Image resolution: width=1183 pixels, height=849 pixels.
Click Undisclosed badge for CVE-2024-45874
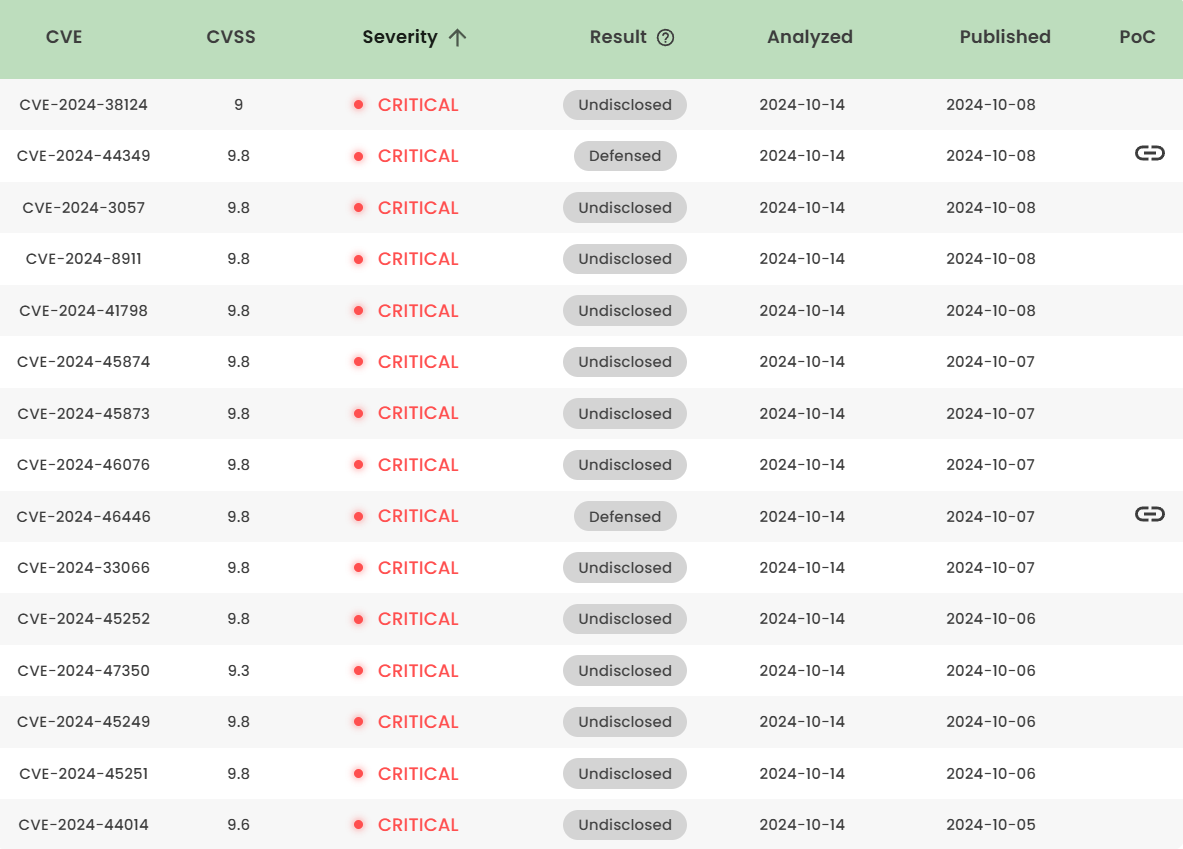pos(625,362)
